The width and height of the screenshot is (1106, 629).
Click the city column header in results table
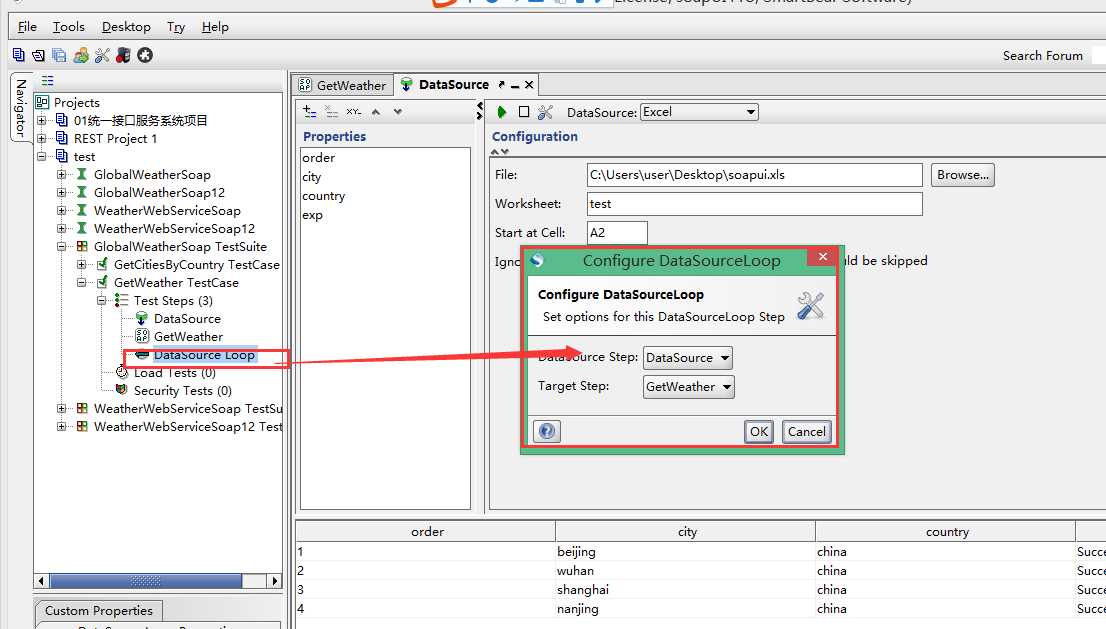(686, 532)
